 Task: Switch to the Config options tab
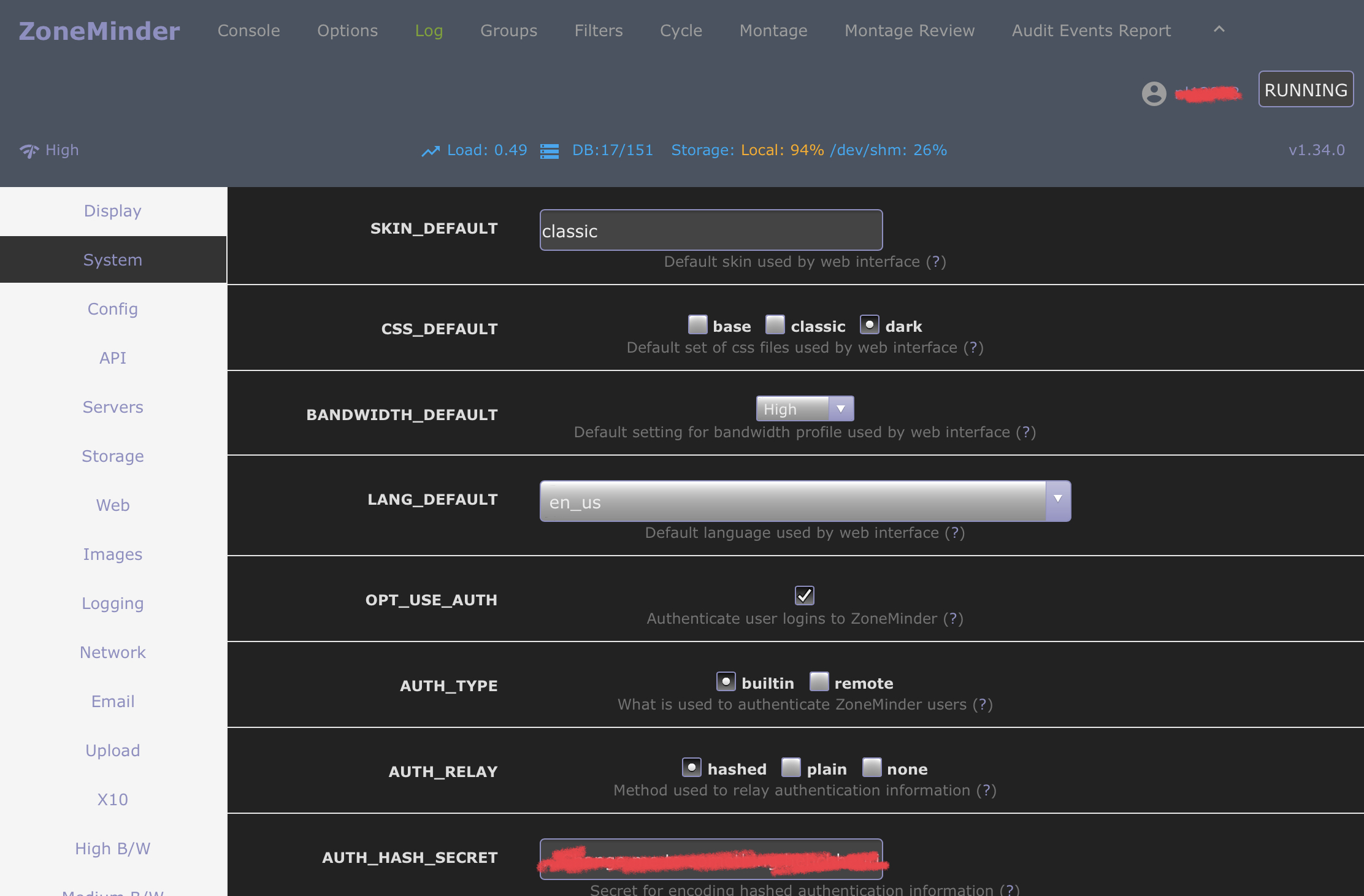[x=113, y=309]
